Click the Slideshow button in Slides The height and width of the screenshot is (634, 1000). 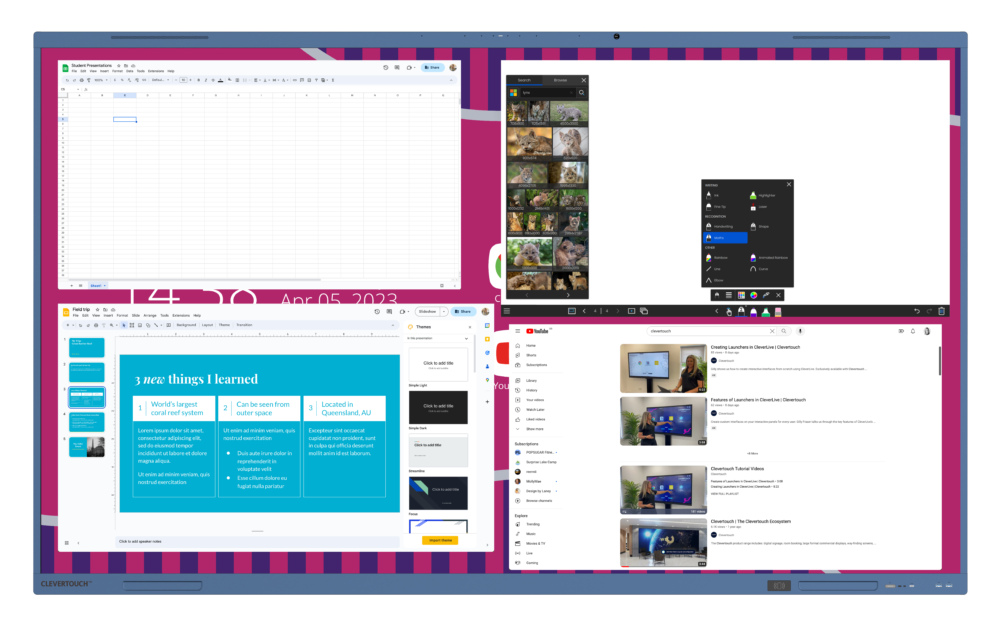(x=427, y=311)
